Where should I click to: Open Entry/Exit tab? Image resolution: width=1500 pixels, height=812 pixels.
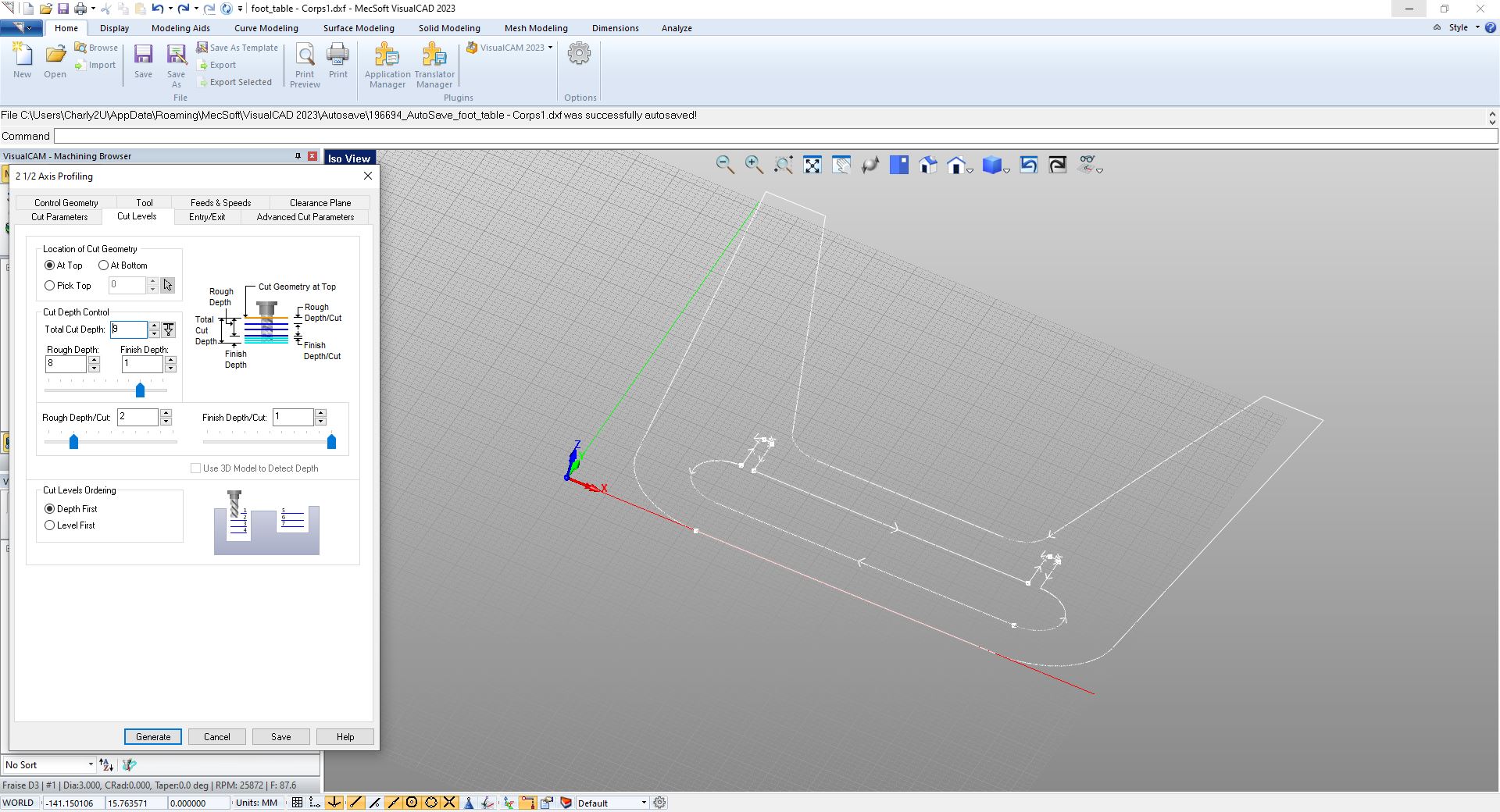[207, 217]
